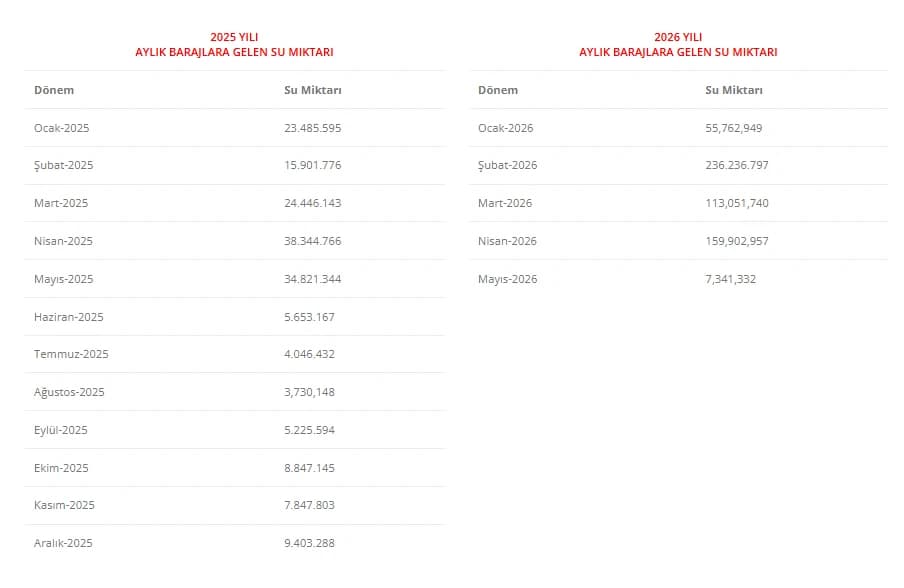Click the Aralık-2025 value 9.403.288
Screen dimensions: 904x588
[x=309, y=543]
